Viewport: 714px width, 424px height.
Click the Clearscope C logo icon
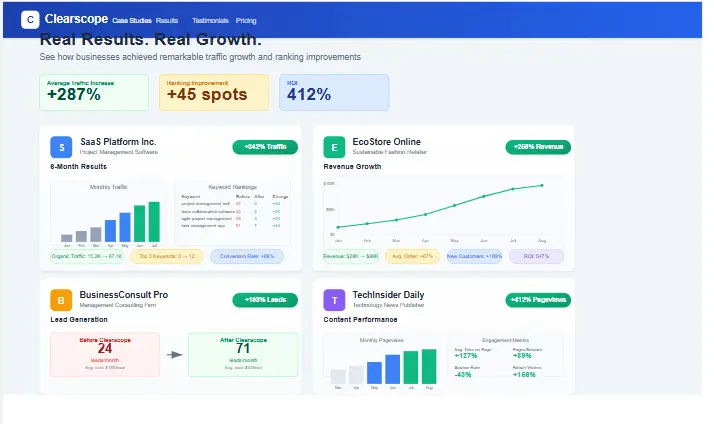point(30,20)
